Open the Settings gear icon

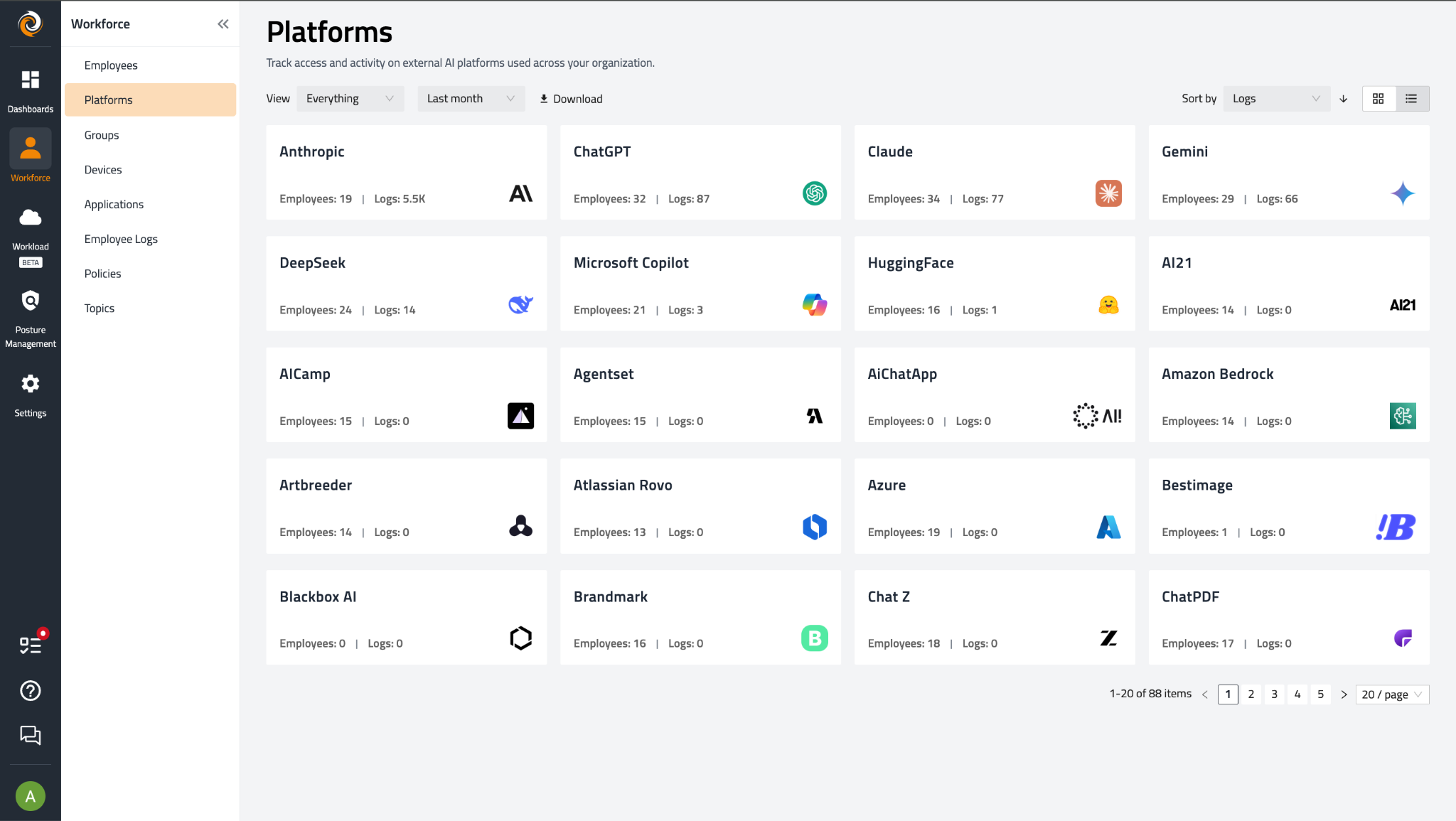point(30,385)
